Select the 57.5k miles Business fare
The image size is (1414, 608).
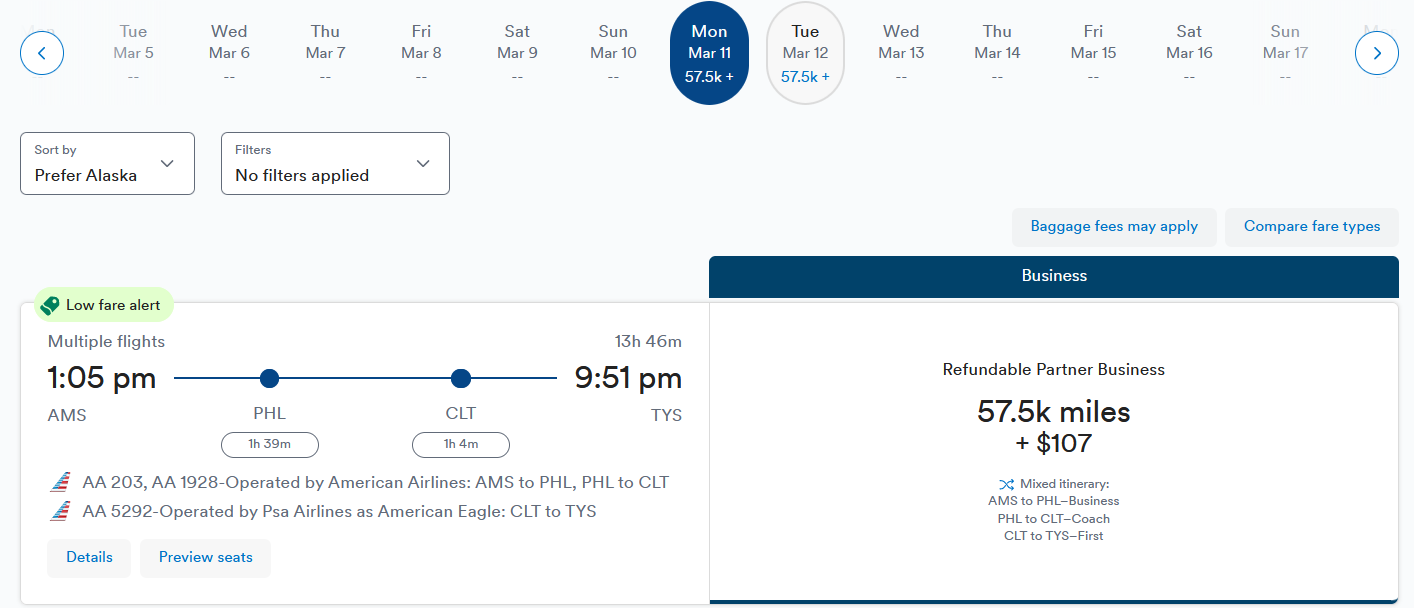1053,425
